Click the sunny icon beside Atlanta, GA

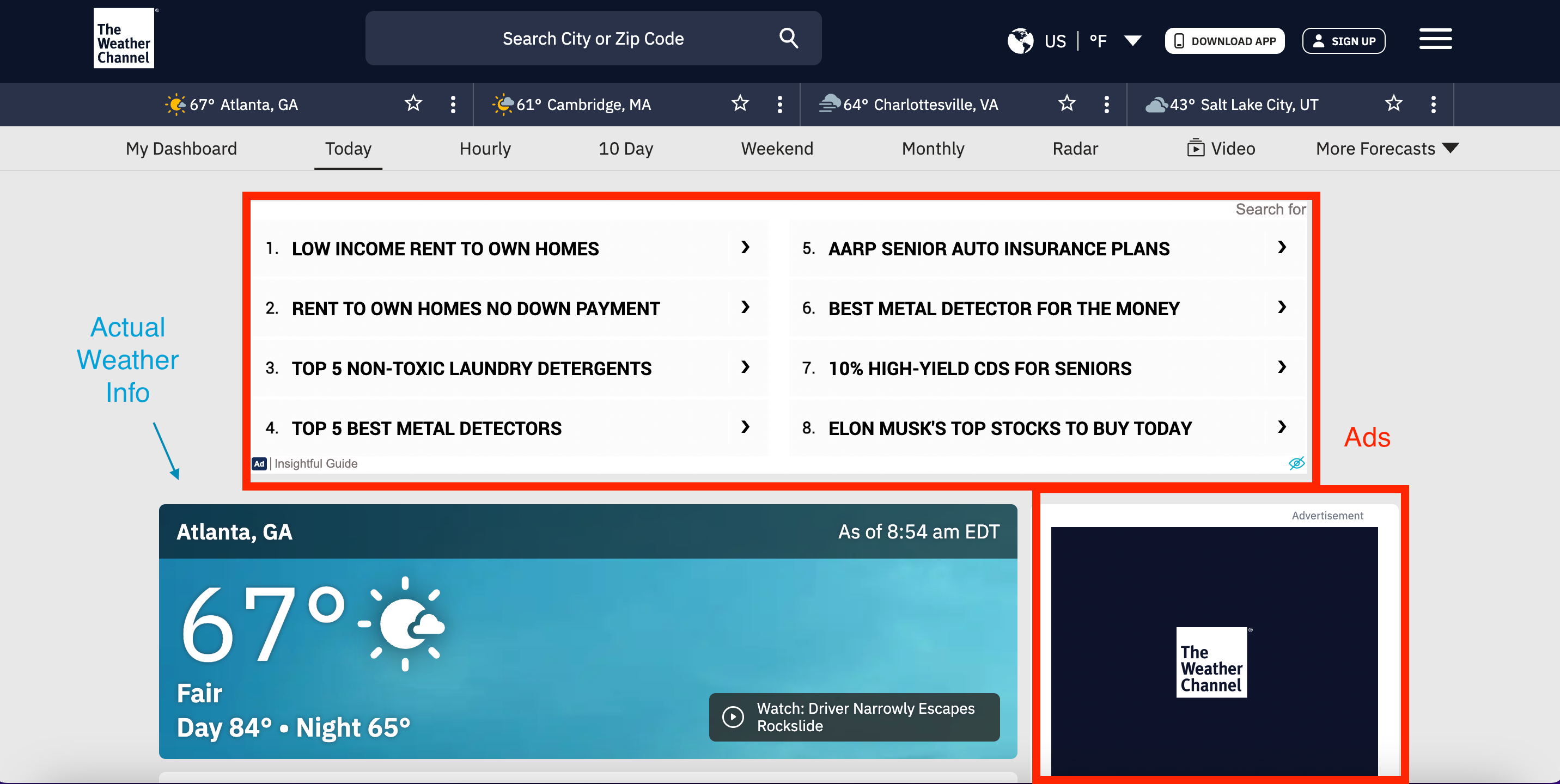pos(175,104)
